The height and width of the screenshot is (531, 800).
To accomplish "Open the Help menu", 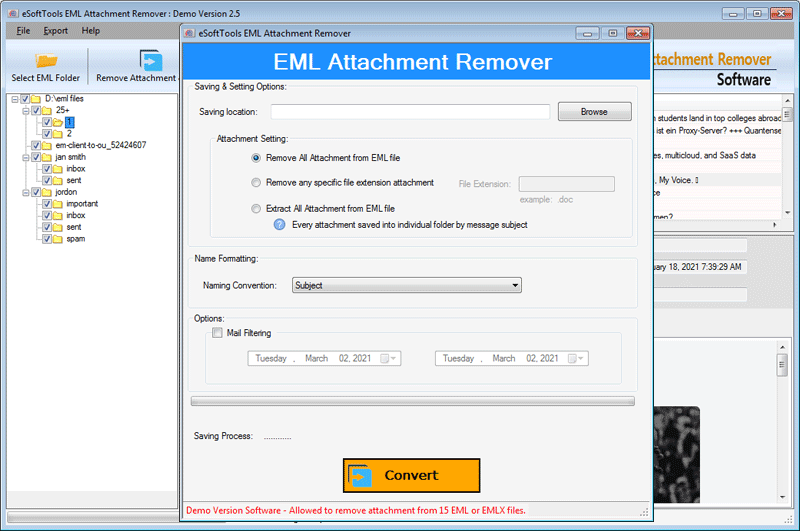I will [x=91, y=31].
